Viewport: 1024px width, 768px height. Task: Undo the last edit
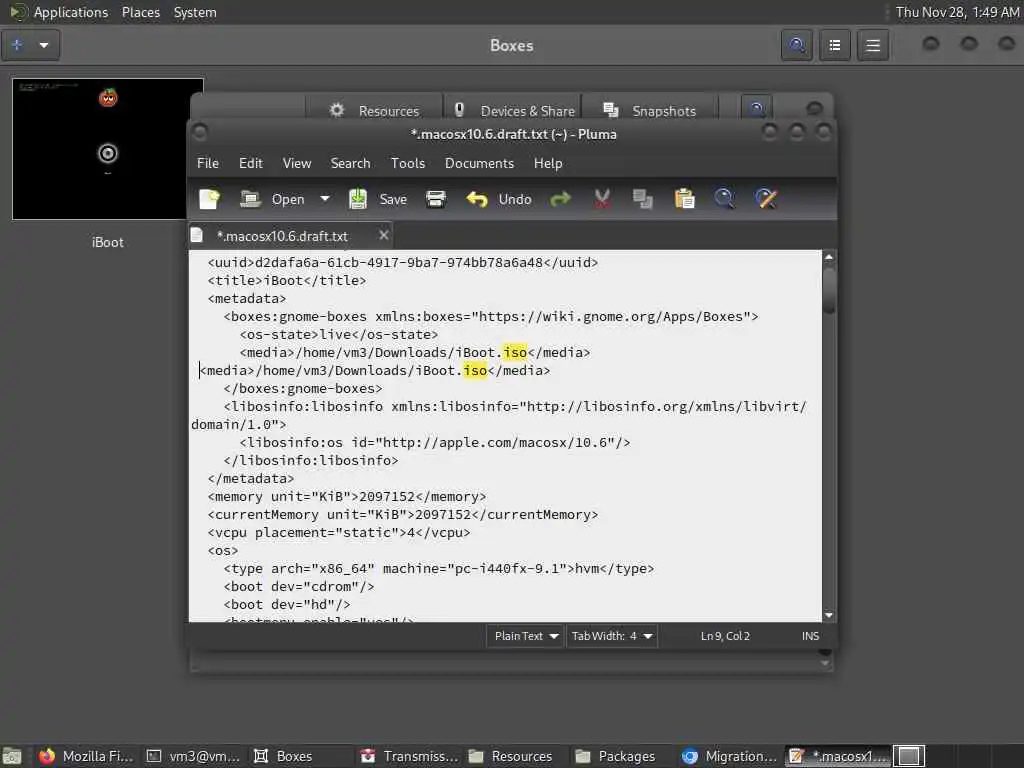(499, 199)
